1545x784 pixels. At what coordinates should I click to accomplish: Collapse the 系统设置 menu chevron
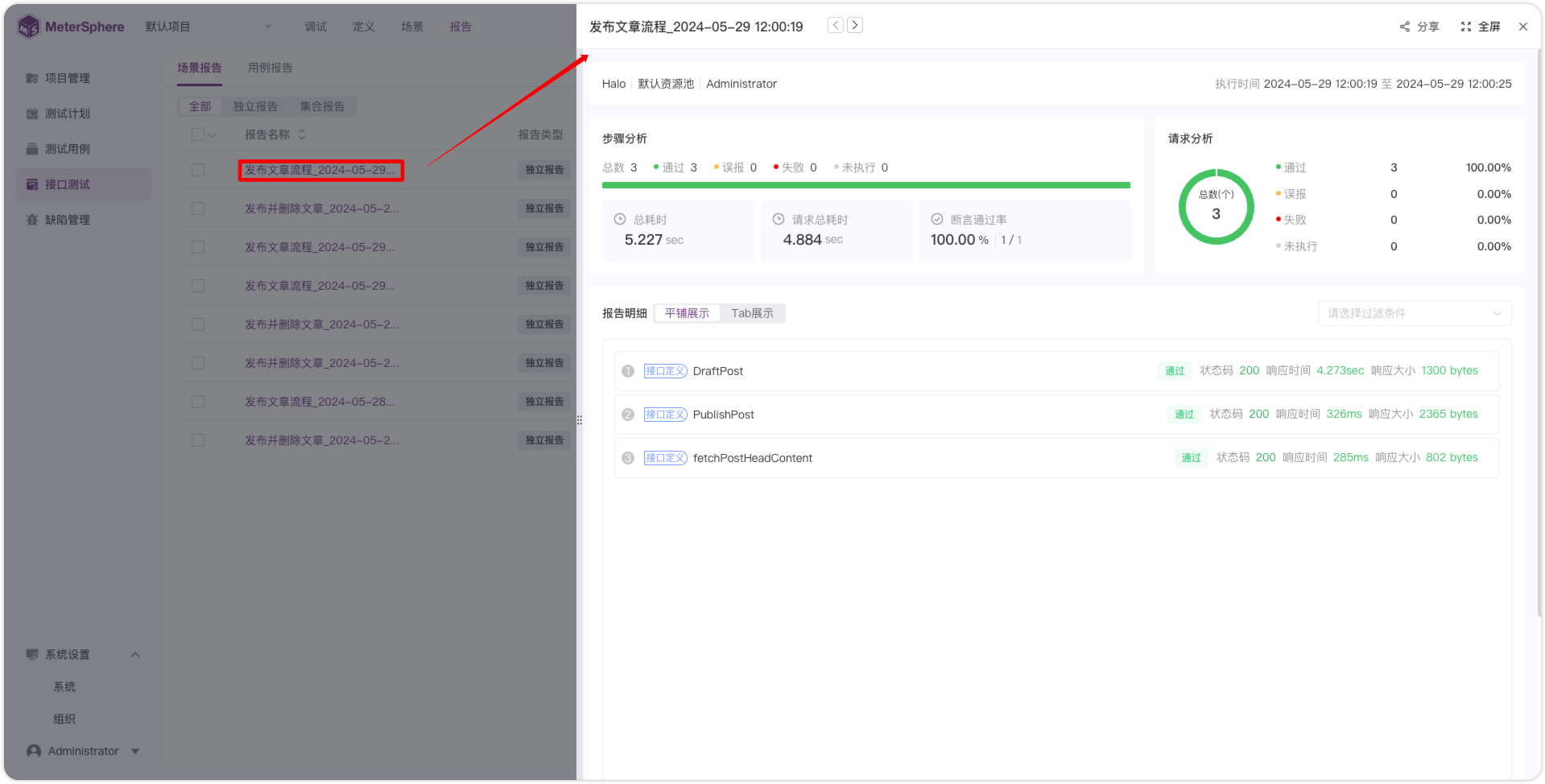pyautogui.click(x=135, y=654)
